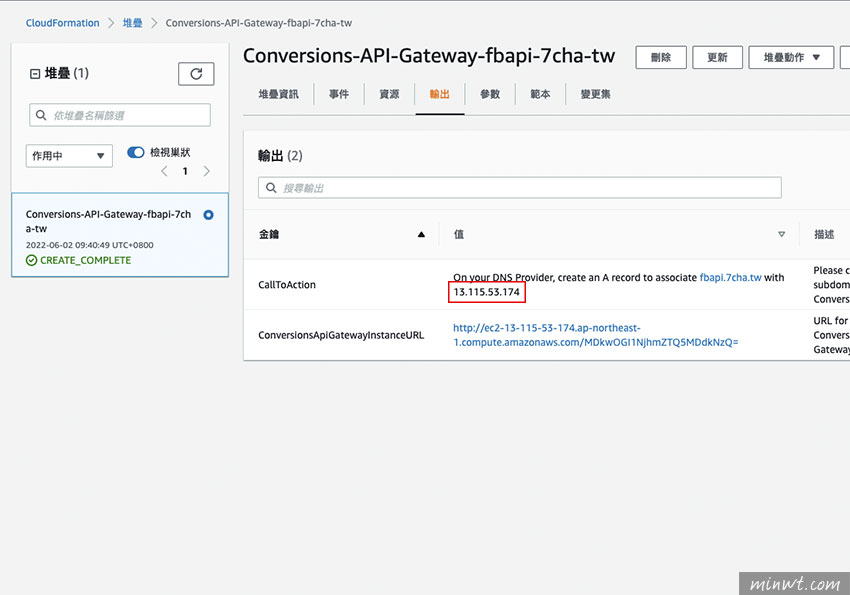The image size is (850, 595).
Task: Go to next page of stacks
Action: [207, 171]
